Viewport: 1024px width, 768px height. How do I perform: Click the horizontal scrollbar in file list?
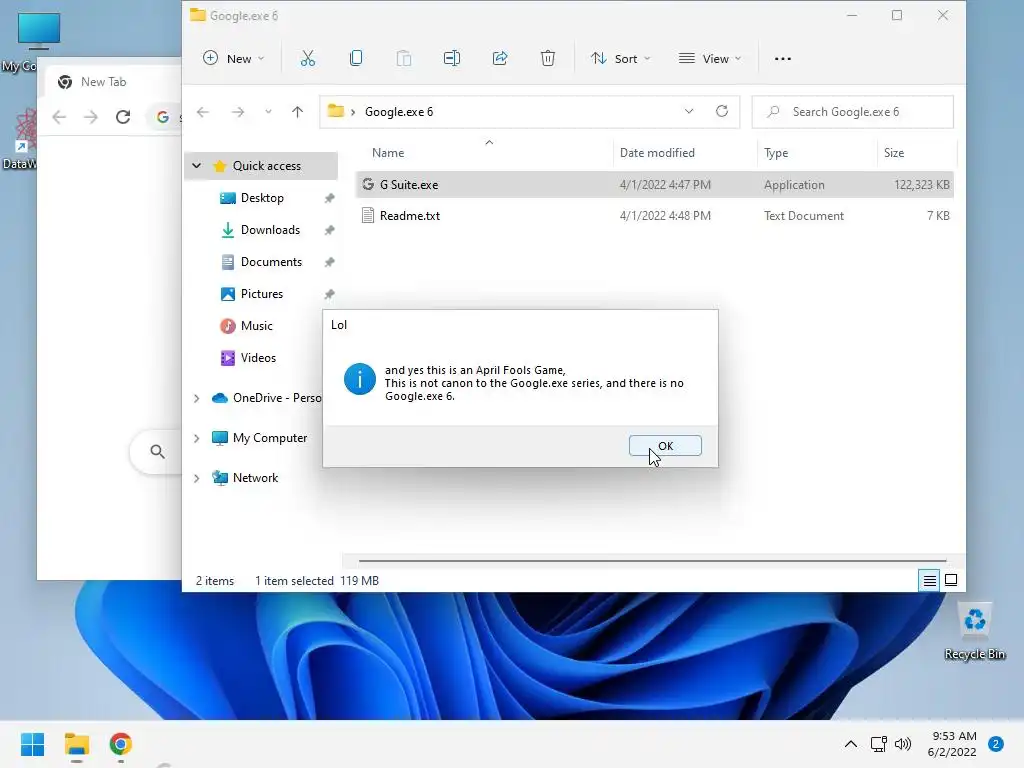[652, 560]
